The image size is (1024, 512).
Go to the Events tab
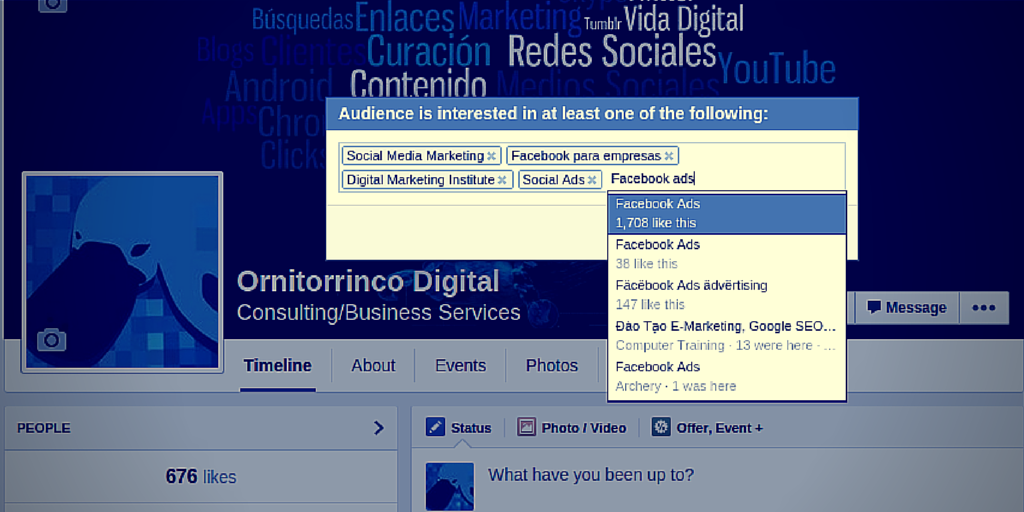coord(460,366)
